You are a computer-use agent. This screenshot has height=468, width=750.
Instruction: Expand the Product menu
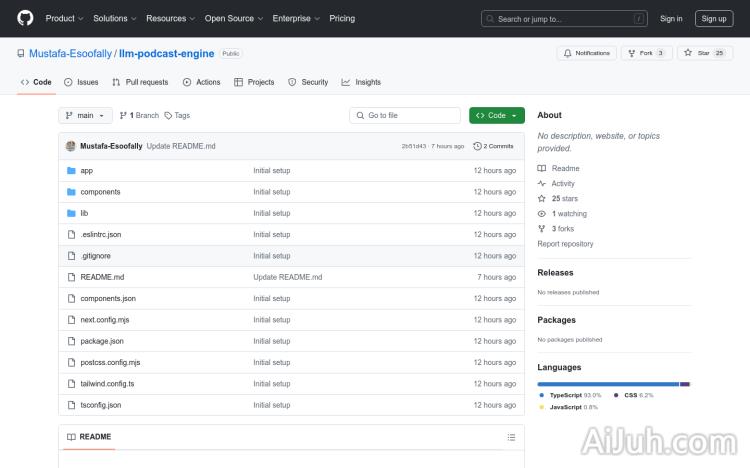pos(64,18)
